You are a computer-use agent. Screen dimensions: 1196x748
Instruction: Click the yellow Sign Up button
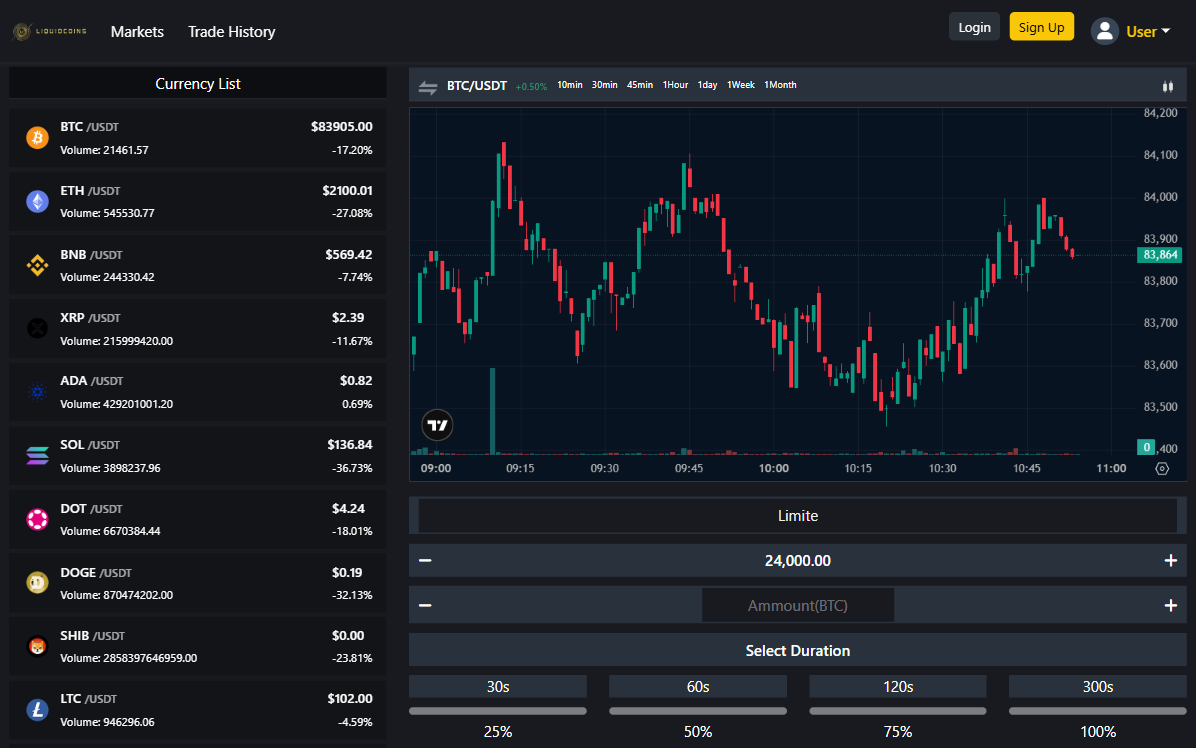pyautogui.click(x=1041, y=27)
